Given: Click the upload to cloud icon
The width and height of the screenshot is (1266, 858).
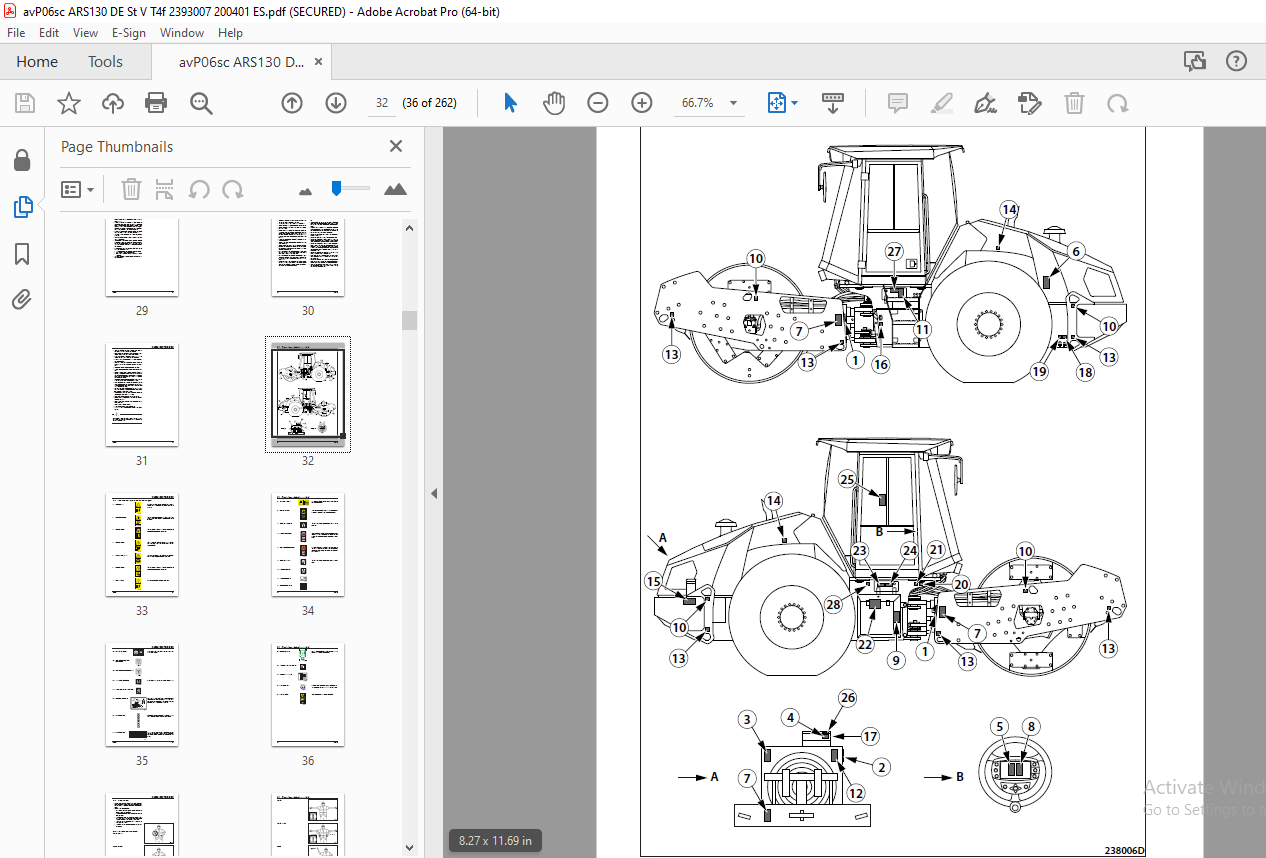Looking at the screenshot, I should (113, 103).
